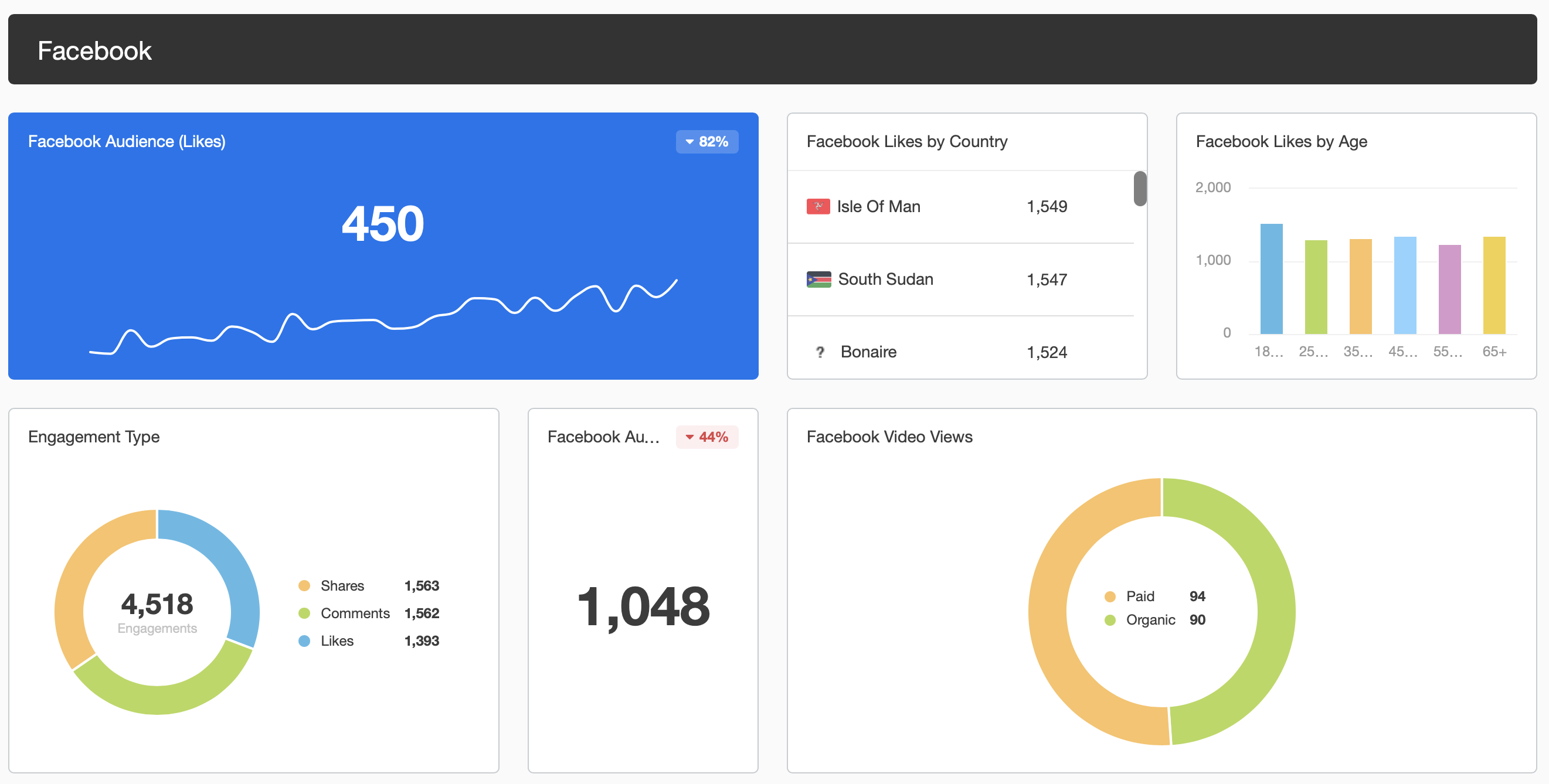Click the Likes 1,393 value

point(422,641)
